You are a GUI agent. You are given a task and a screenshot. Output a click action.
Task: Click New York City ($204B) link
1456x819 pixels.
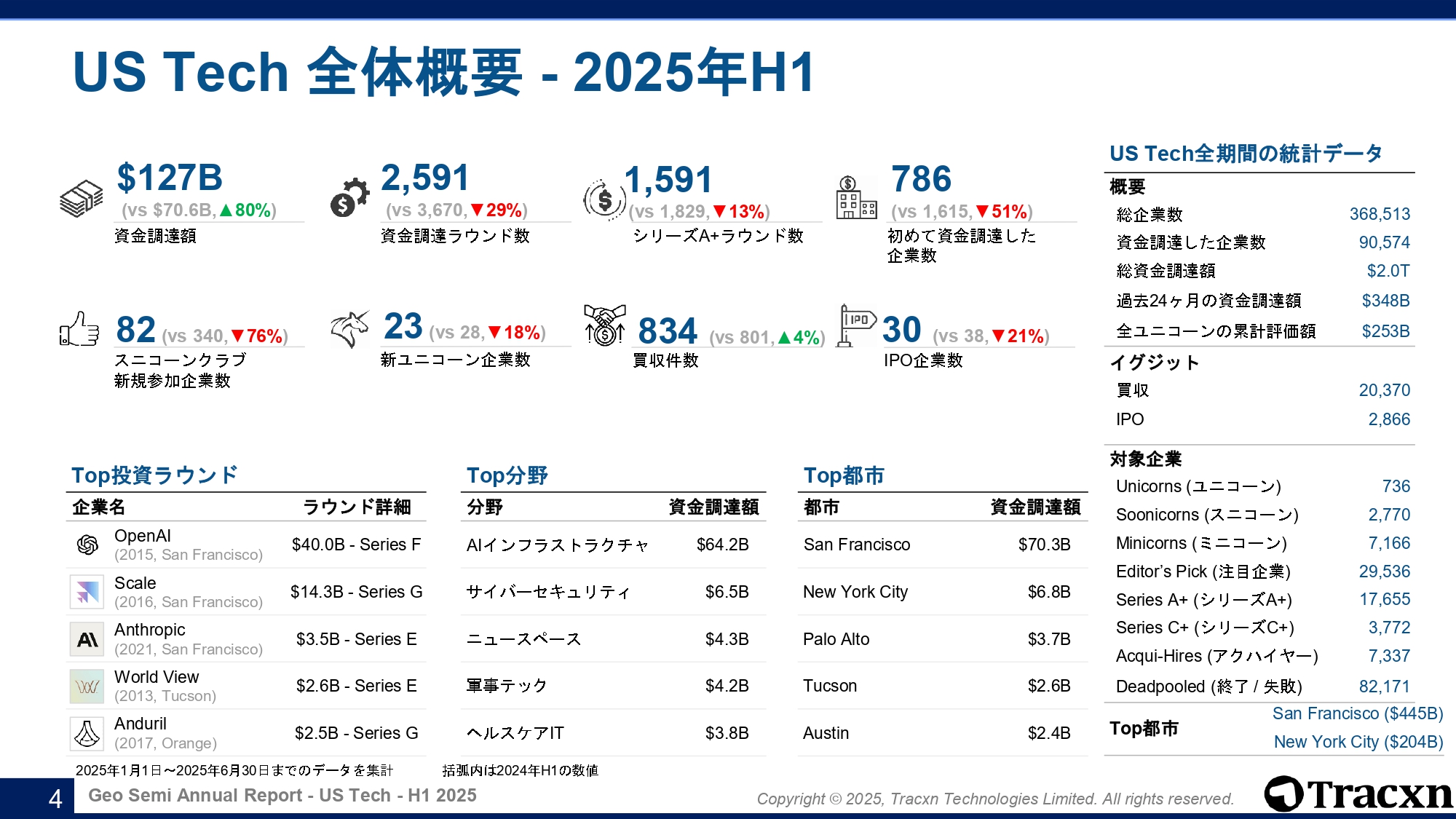1358,742
